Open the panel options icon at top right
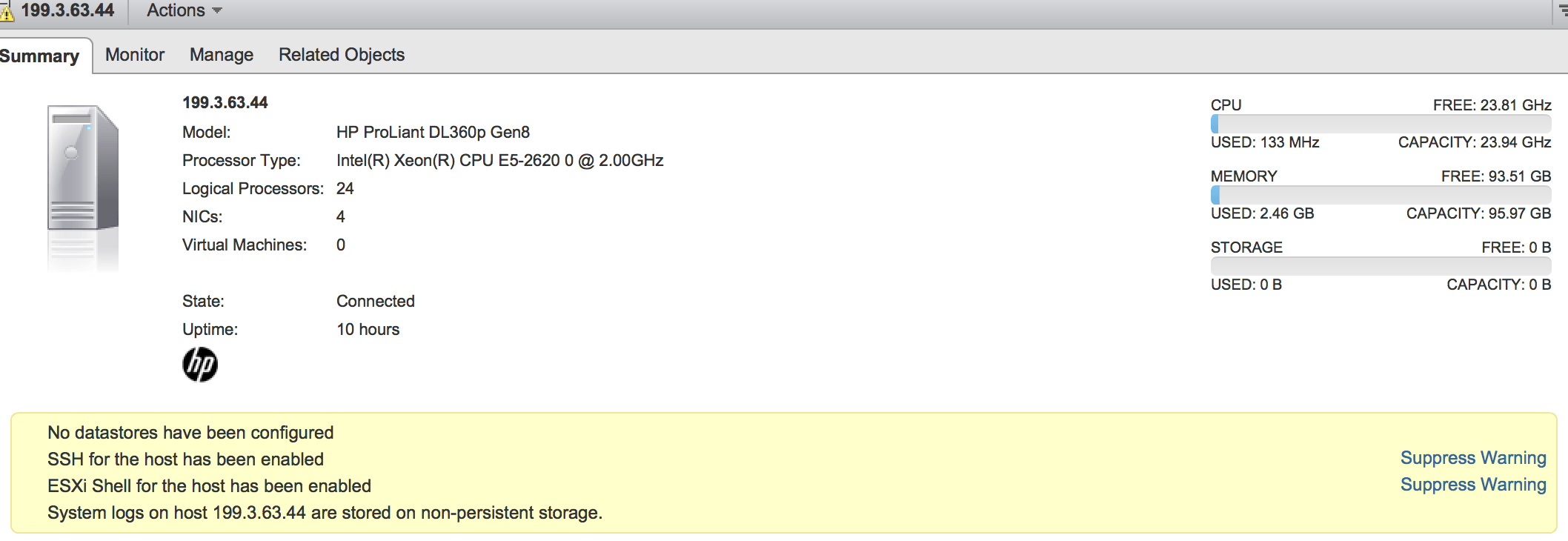Image resolution: width=1568 pixels, height=541 pixels. [1563, 10]
